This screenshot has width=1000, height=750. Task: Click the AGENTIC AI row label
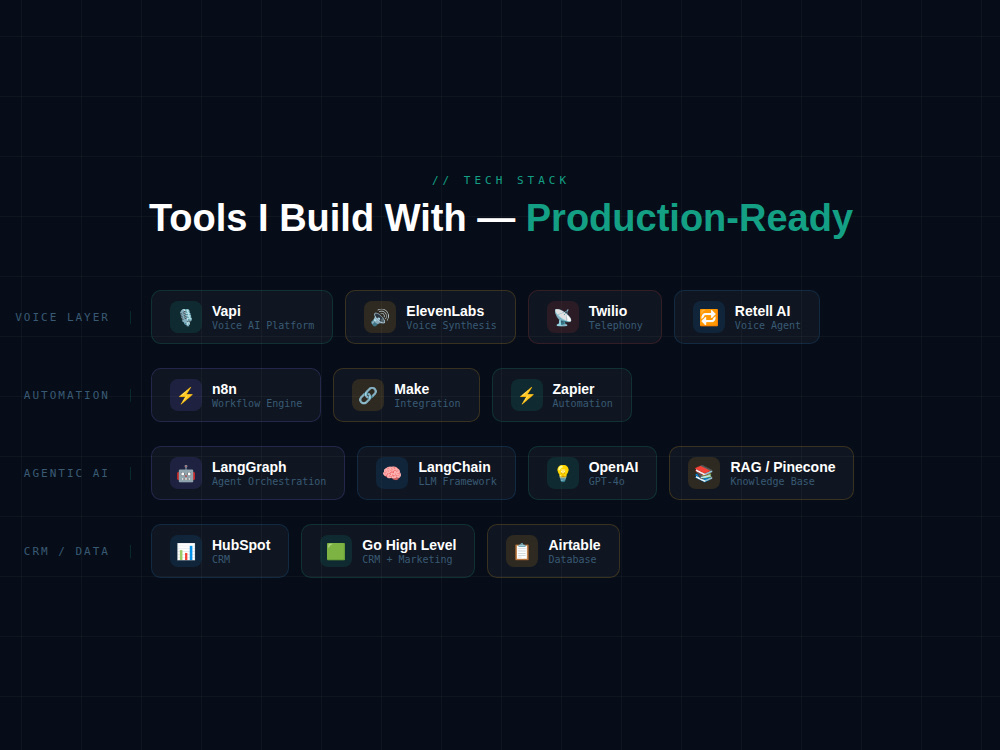coord(66,473)
